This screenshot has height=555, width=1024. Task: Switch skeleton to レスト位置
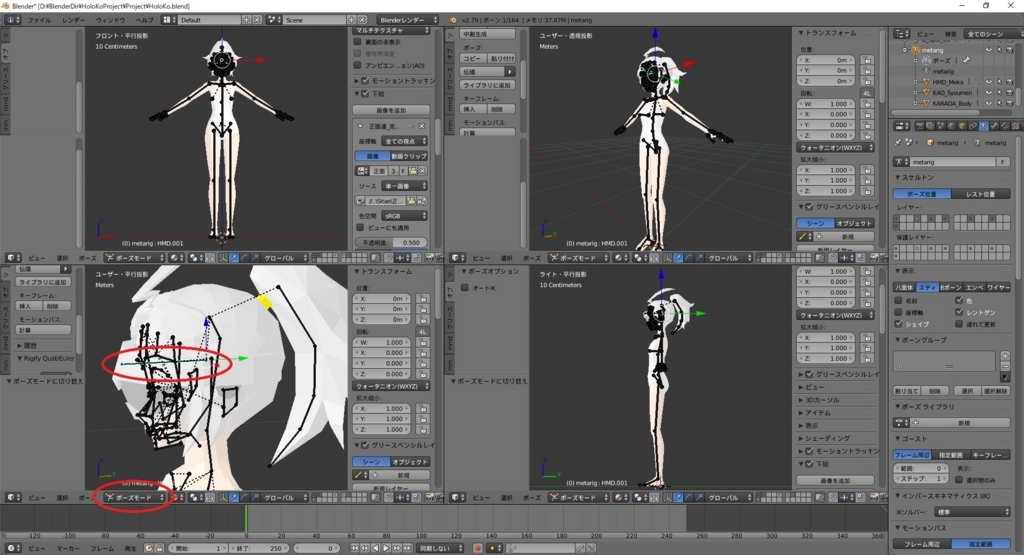point(980,194)
